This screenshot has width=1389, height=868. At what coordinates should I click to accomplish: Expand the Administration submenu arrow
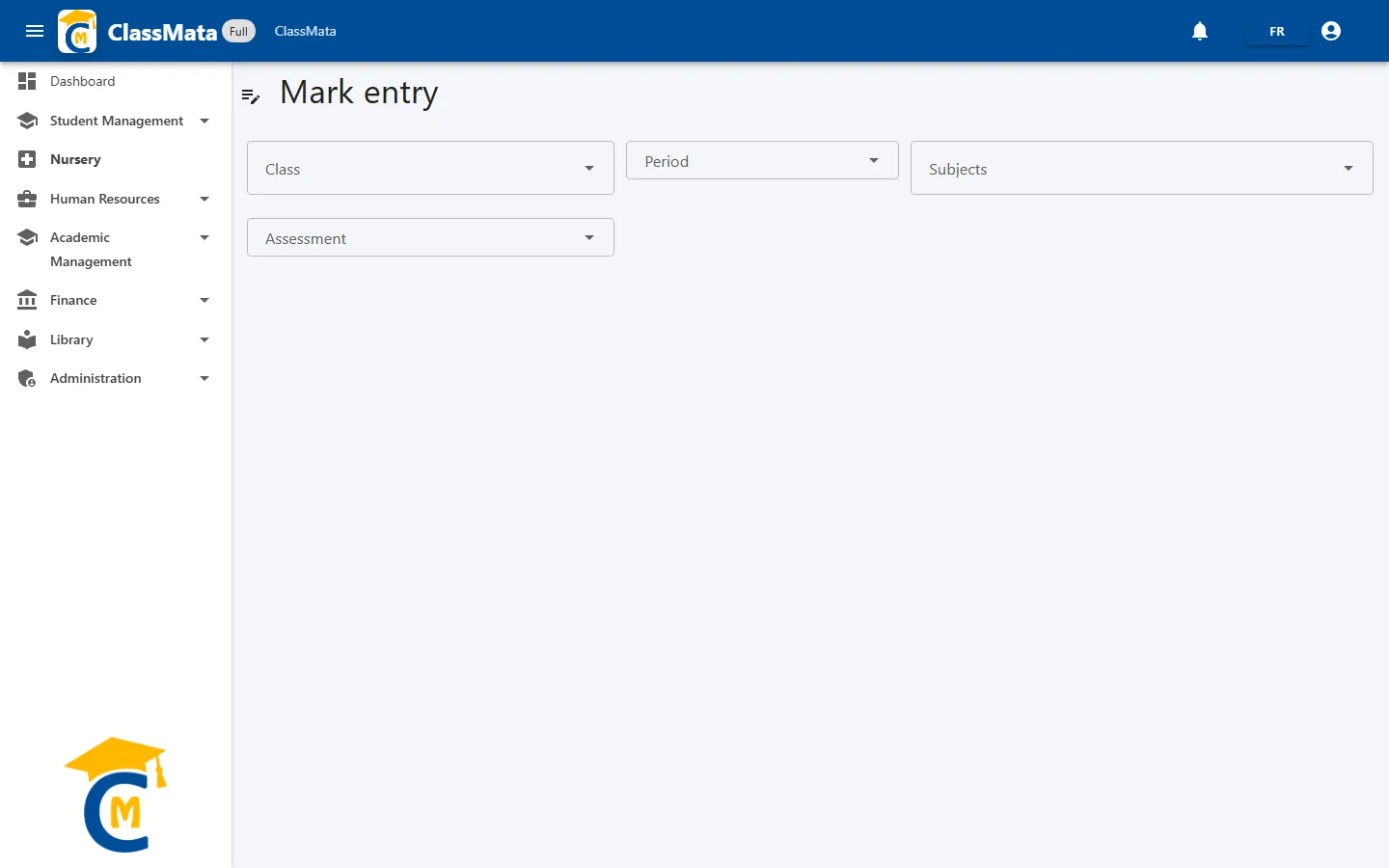click(204, 378)
